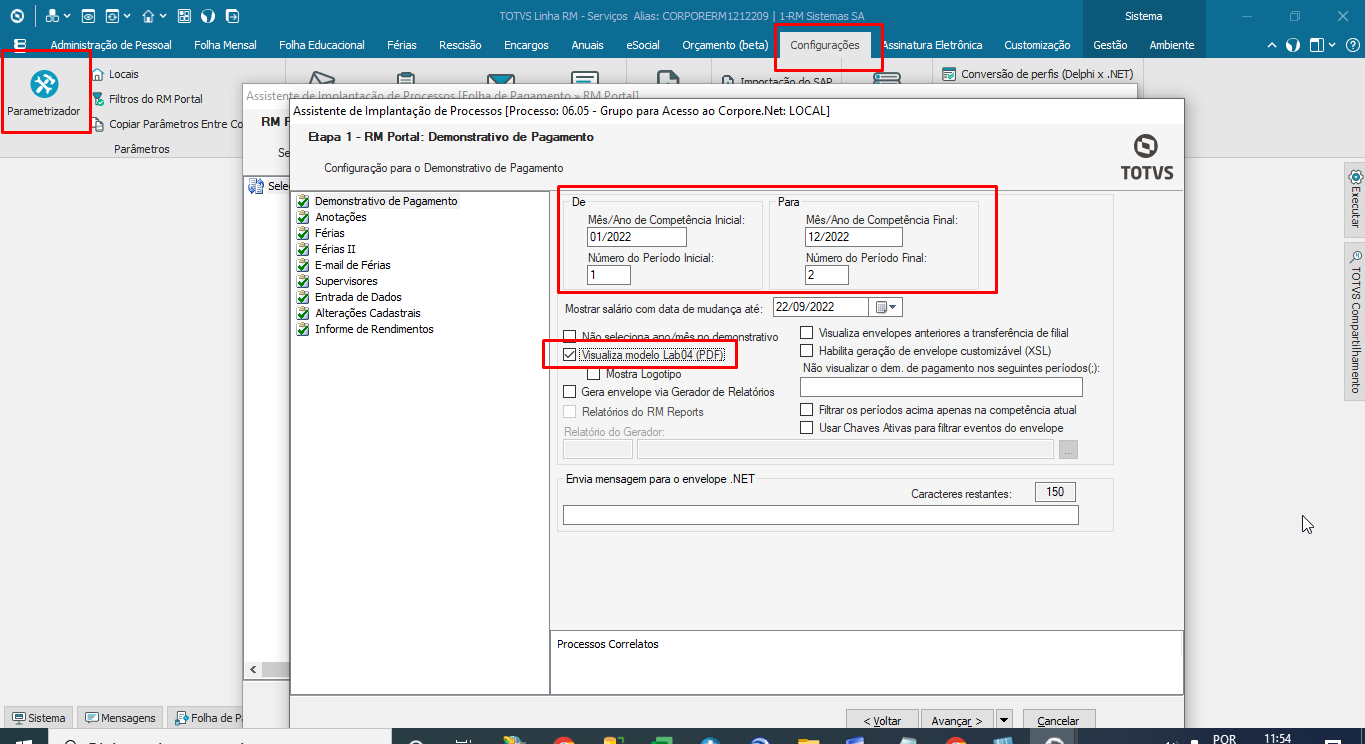Screen dimensions: 1365x744
Task: Click the Avançar button
Action: pos(957,720)
